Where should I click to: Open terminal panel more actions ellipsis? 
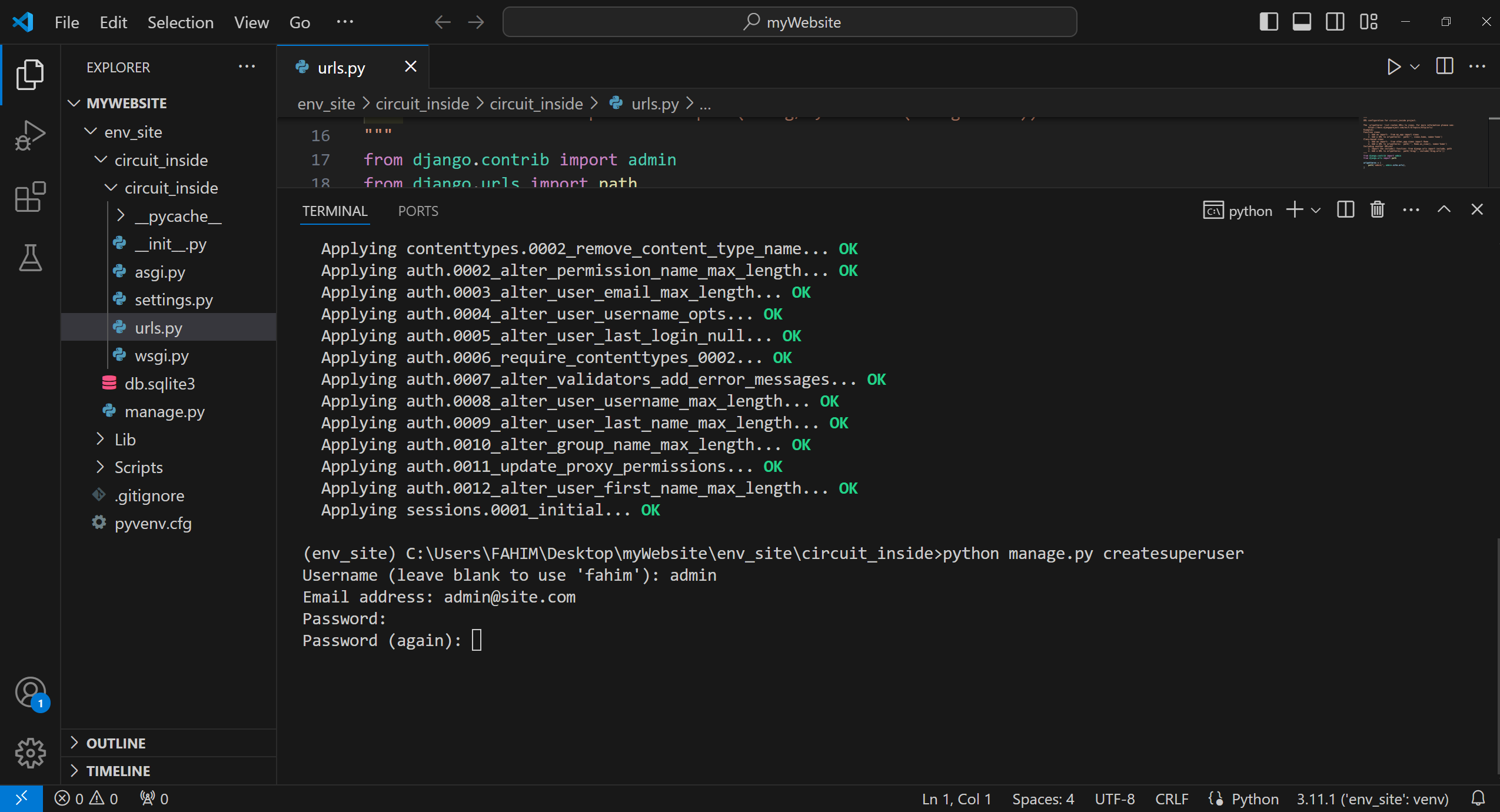click(1411, 210)
